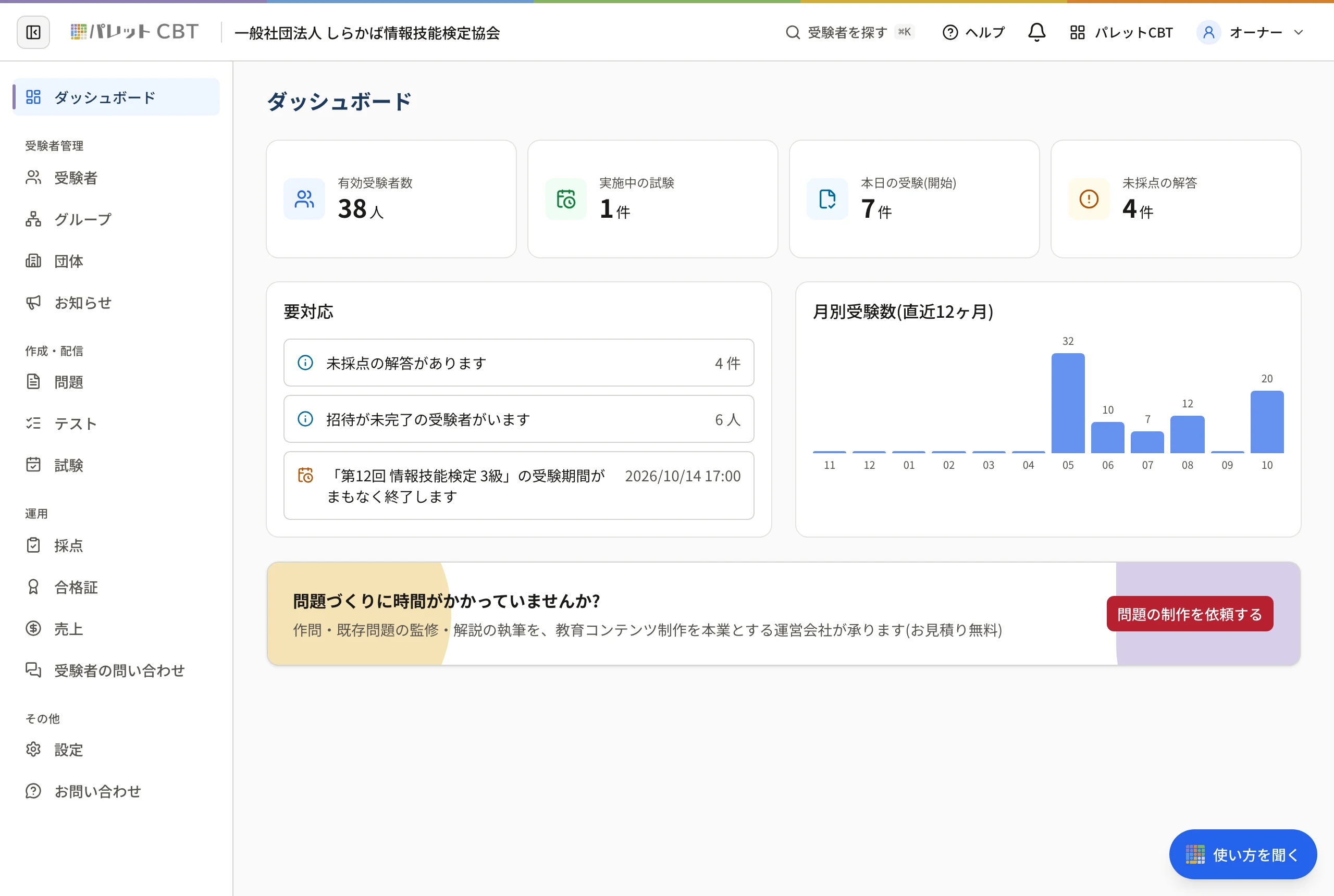Click the month 08 bar in the chart
The image size is (1334, 896).
point(1187,435)
